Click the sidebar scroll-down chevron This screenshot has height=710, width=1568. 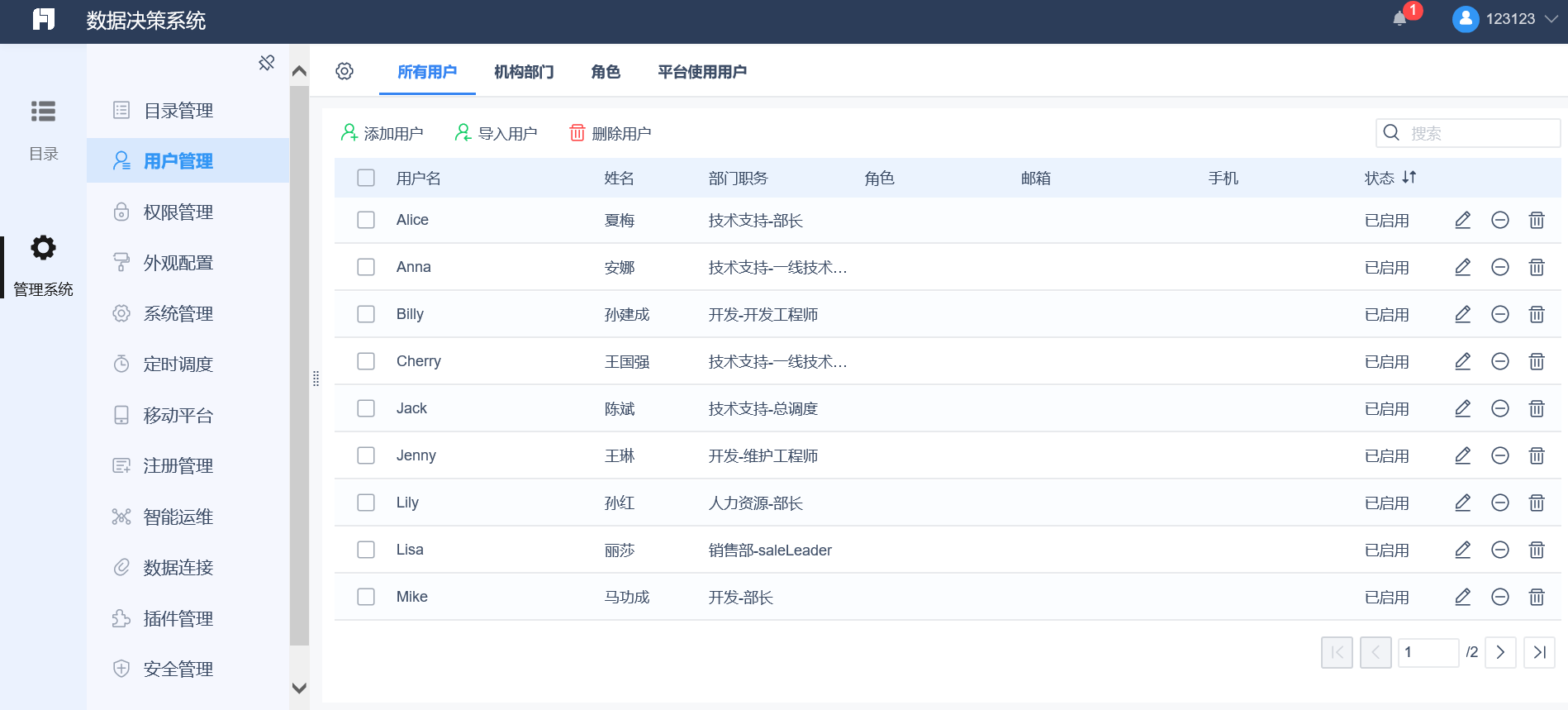299,688
